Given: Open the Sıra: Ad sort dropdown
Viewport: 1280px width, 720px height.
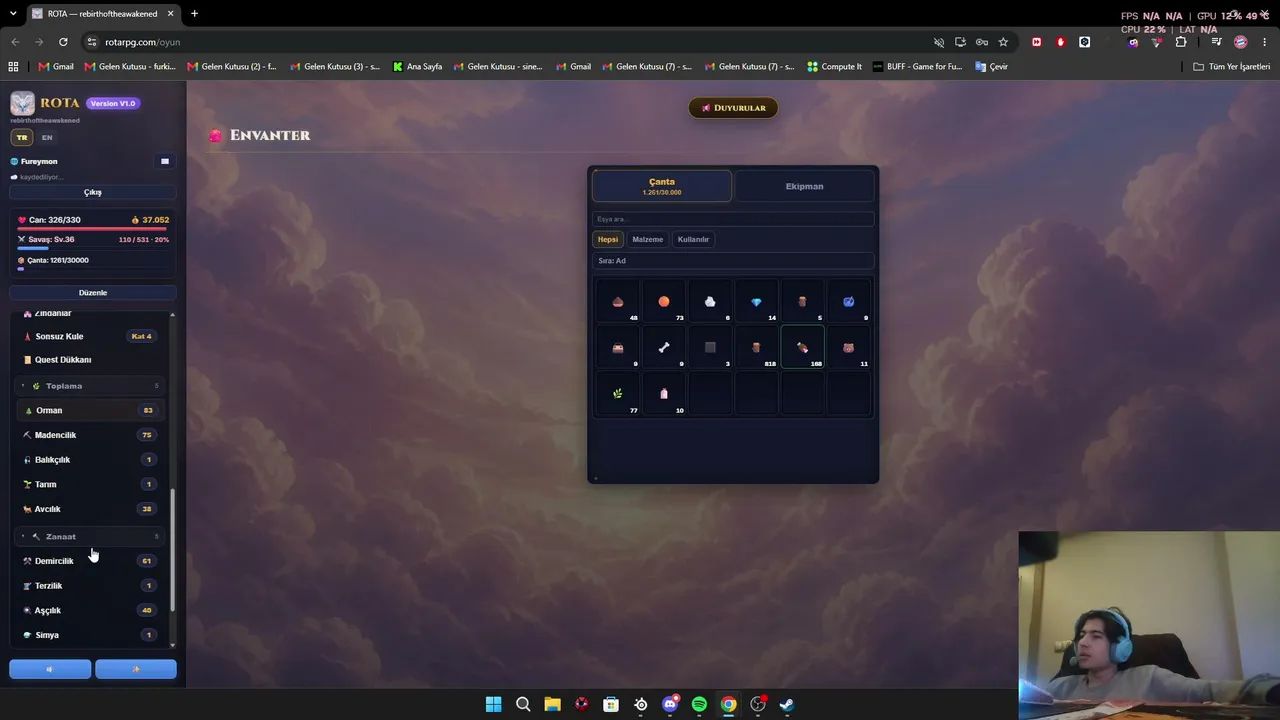Looking at the screenshot, I should pyautogui.click(x=733, y=261).
